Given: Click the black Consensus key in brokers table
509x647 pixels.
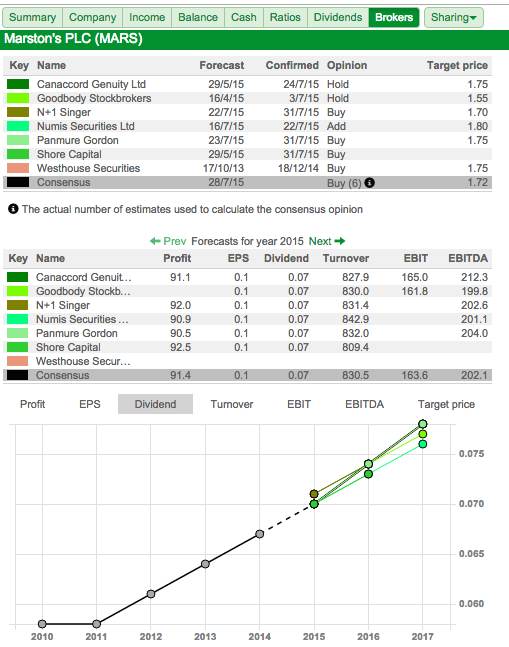Looking at the screenshot, I should (x=18, y=182).
